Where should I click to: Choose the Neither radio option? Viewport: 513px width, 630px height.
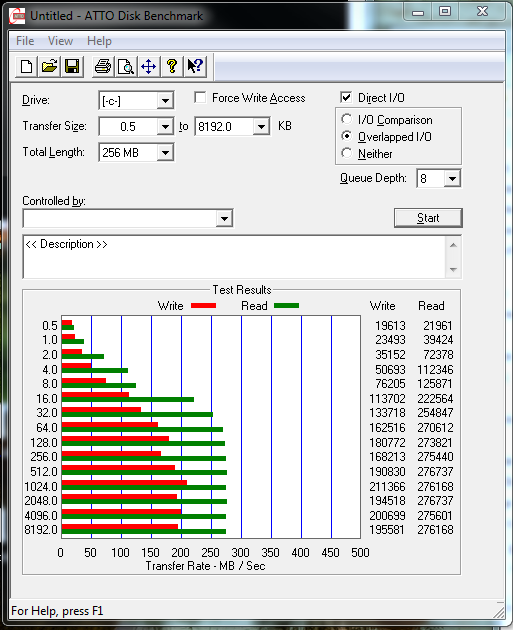(x=346, y=153)
